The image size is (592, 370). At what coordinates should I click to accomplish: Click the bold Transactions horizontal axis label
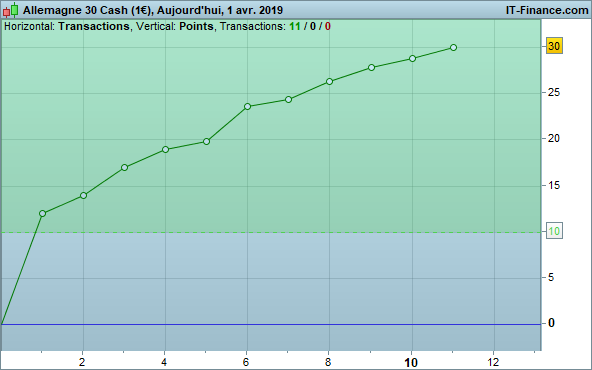click(x=94, y=26)
